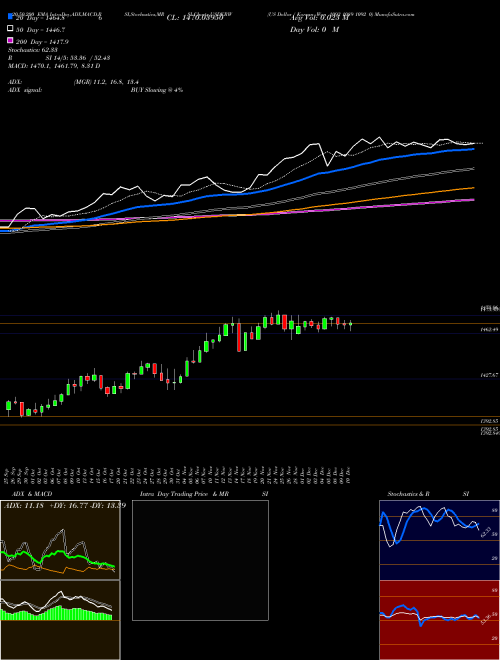Screen dimensions: 500x660
Task: Select the '200 Day = 1417.9' label
Action: pos(43,42)
